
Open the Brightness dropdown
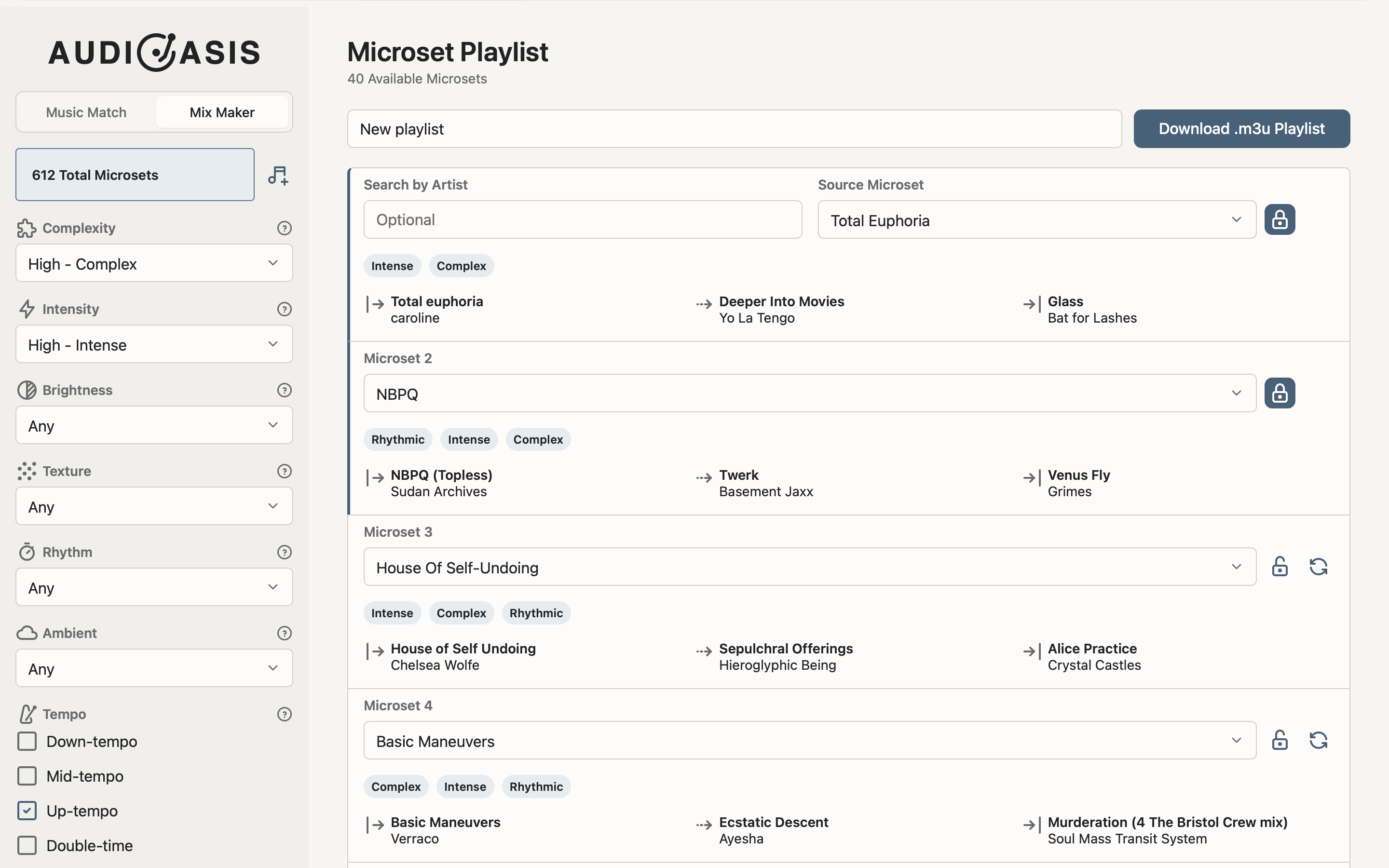tap(154, 425)
